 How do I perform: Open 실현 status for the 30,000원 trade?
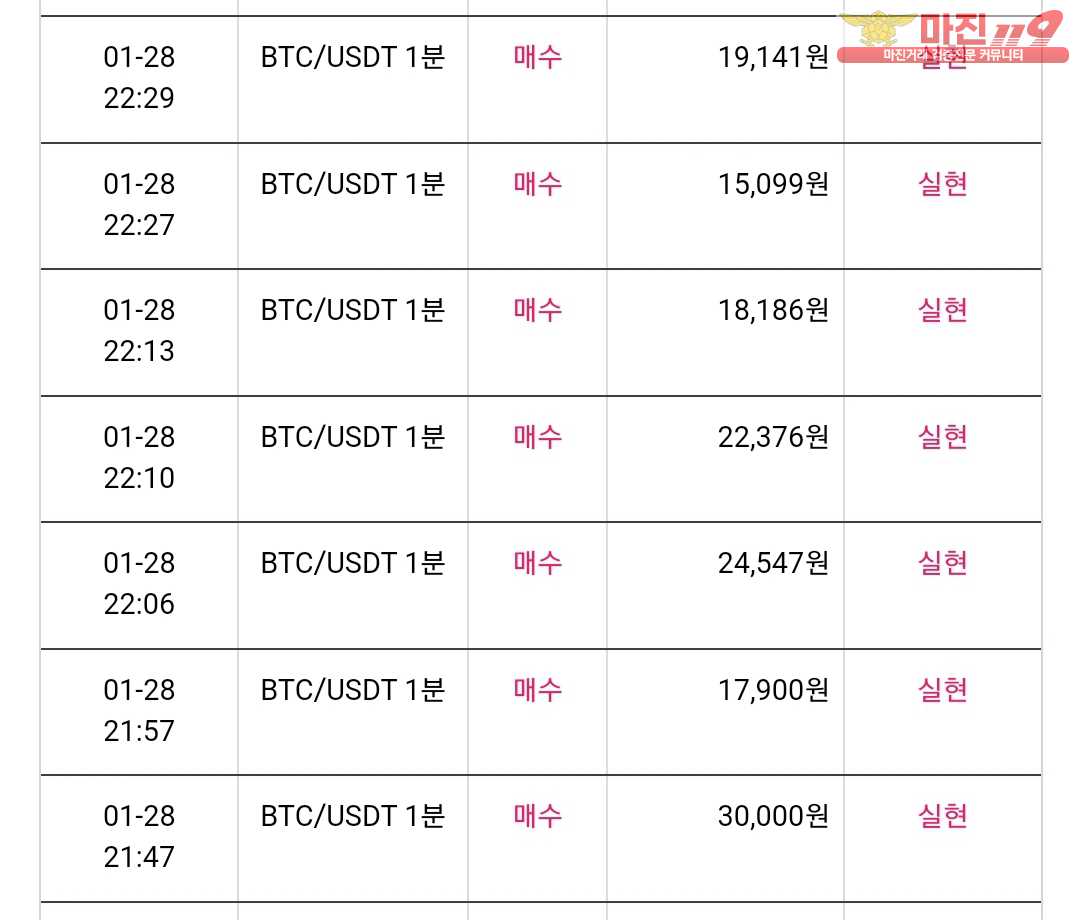[942, 816]
